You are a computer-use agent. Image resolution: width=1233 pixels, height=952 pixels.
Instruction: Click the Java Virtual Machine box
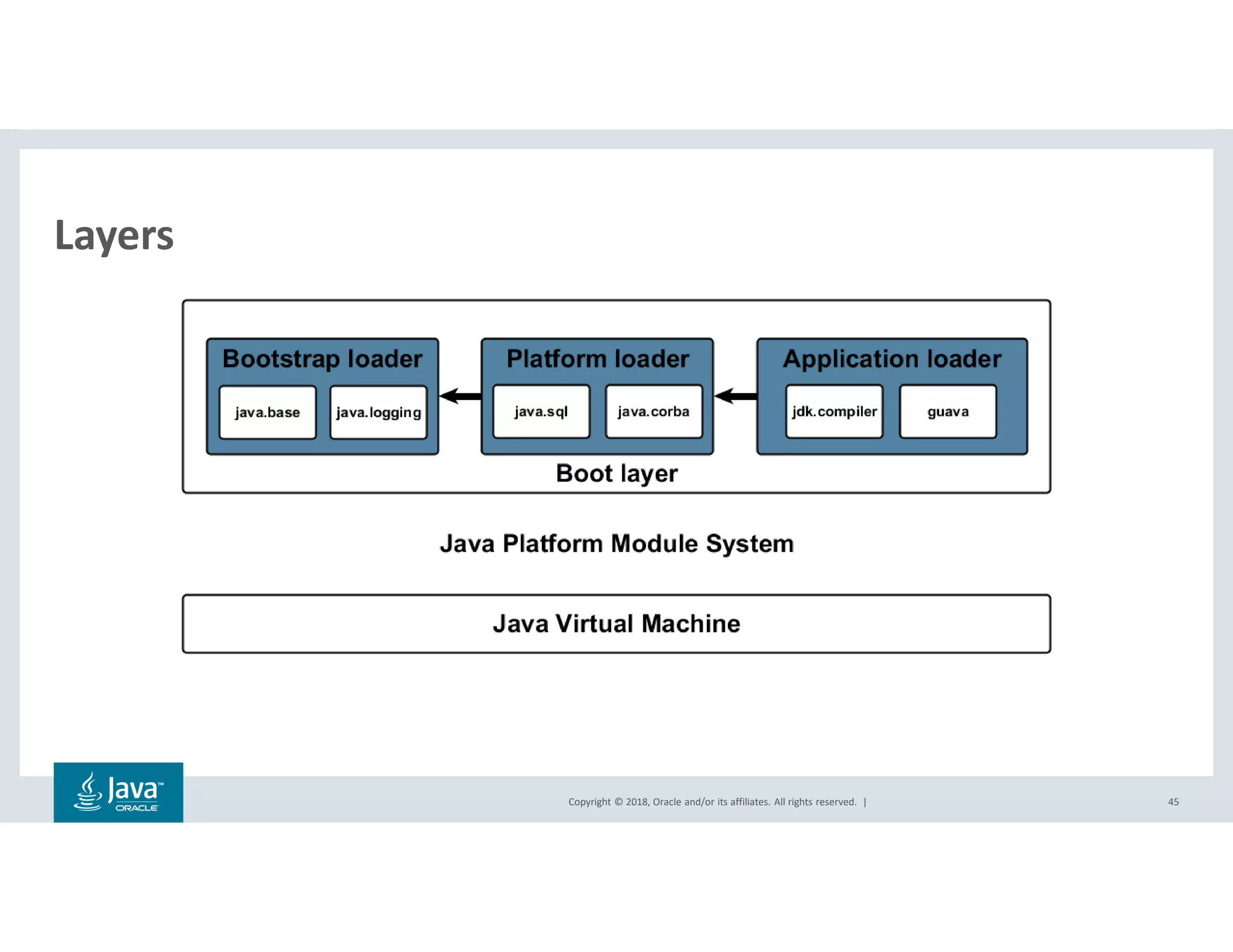(616, 623)
